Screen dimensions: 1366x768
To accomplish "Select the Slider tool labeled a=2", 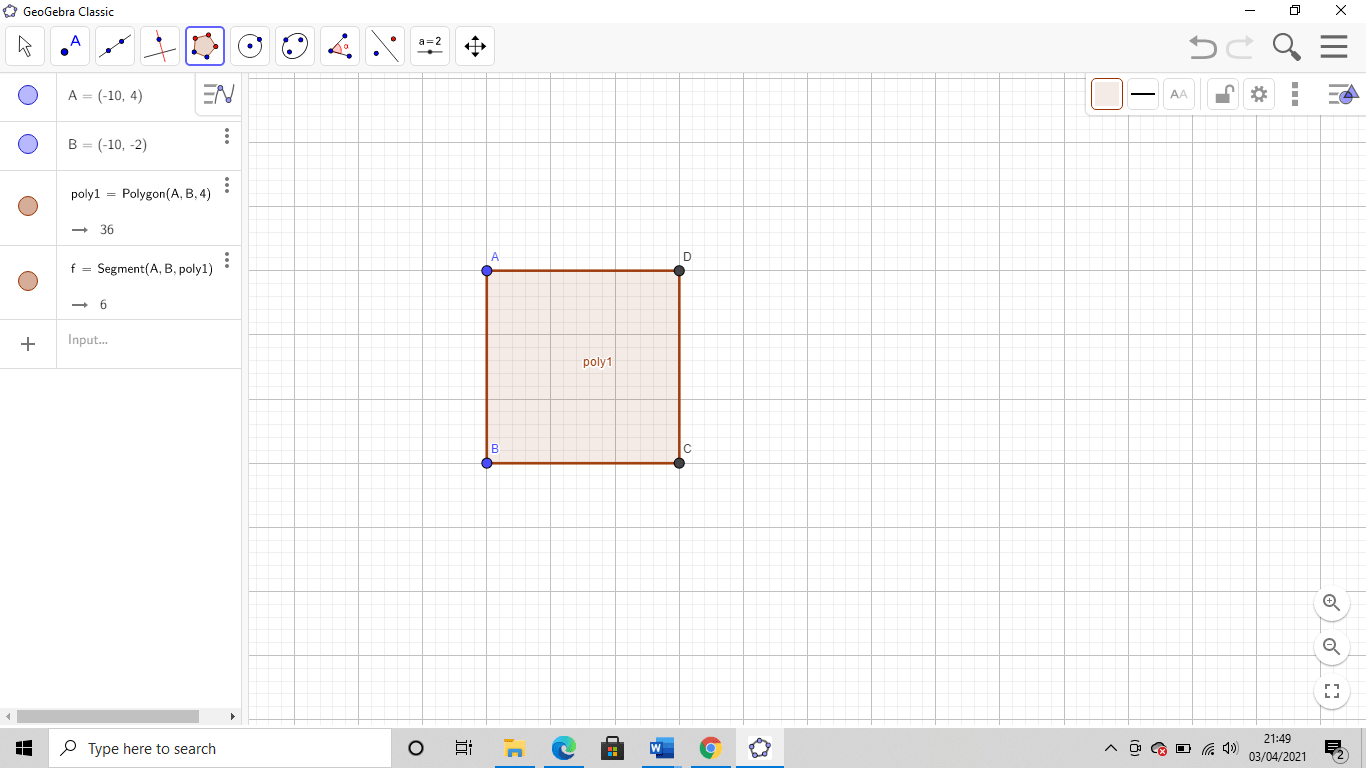I will coord(429,45).
